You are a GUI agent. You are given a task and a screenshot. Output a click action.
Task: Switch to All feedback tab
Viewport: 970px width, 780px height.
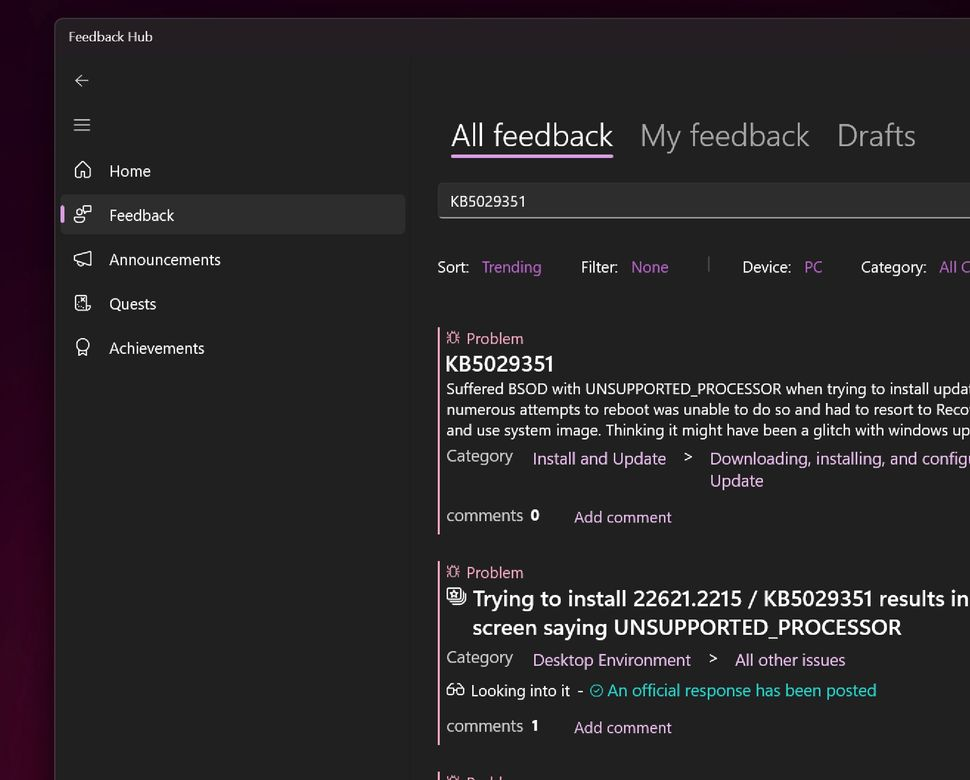532,136
